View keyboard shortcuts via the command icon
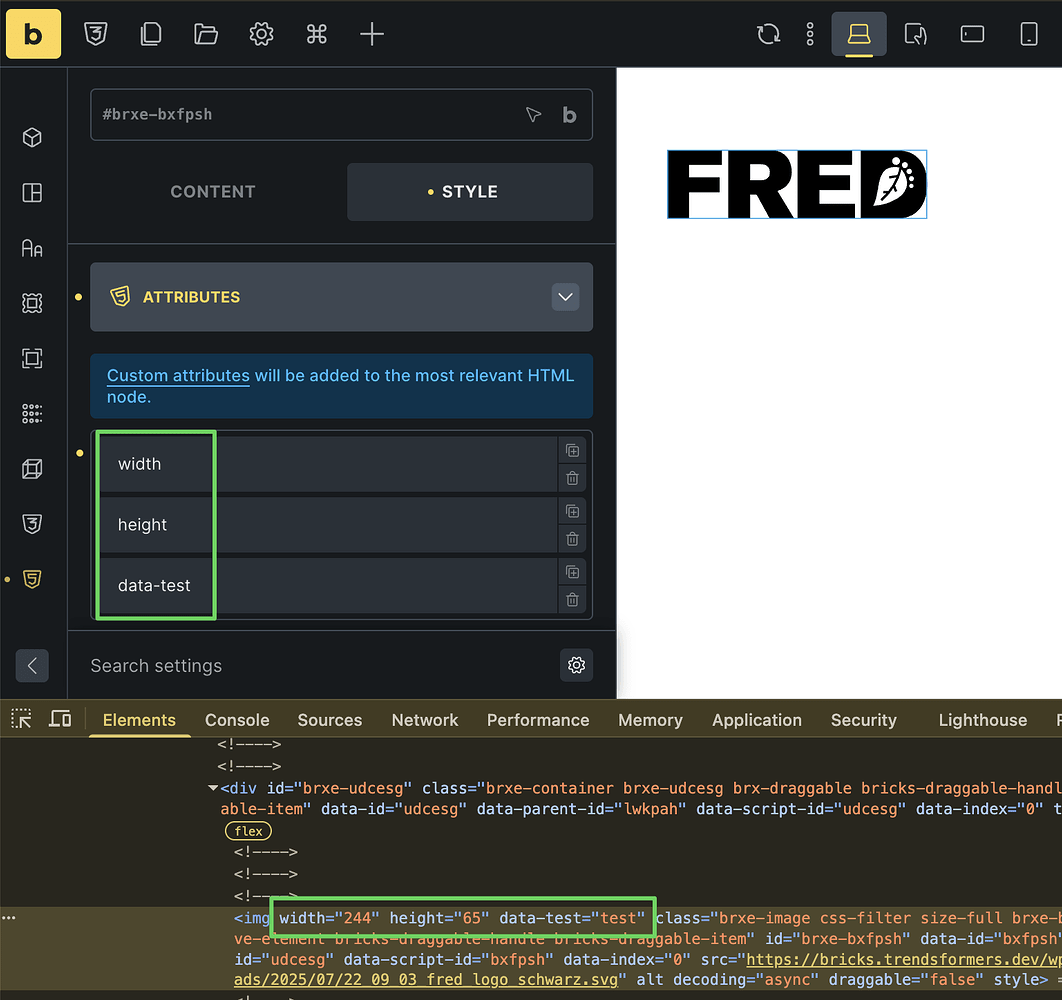The width and height of the screenshot is (1062, 1000). click(316, 33)
